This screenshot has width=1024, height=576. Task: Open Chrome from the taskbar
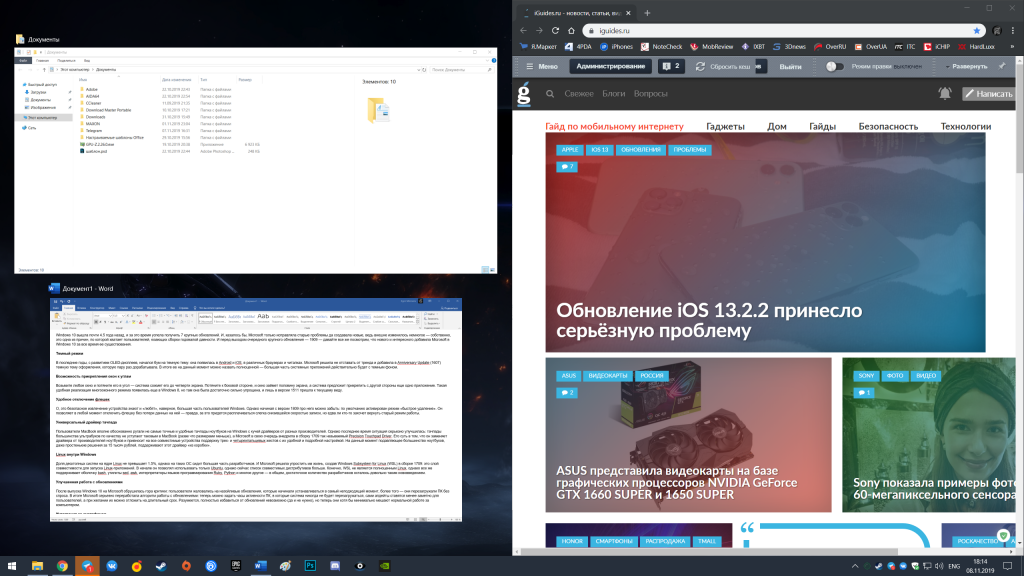click(62, 566)
